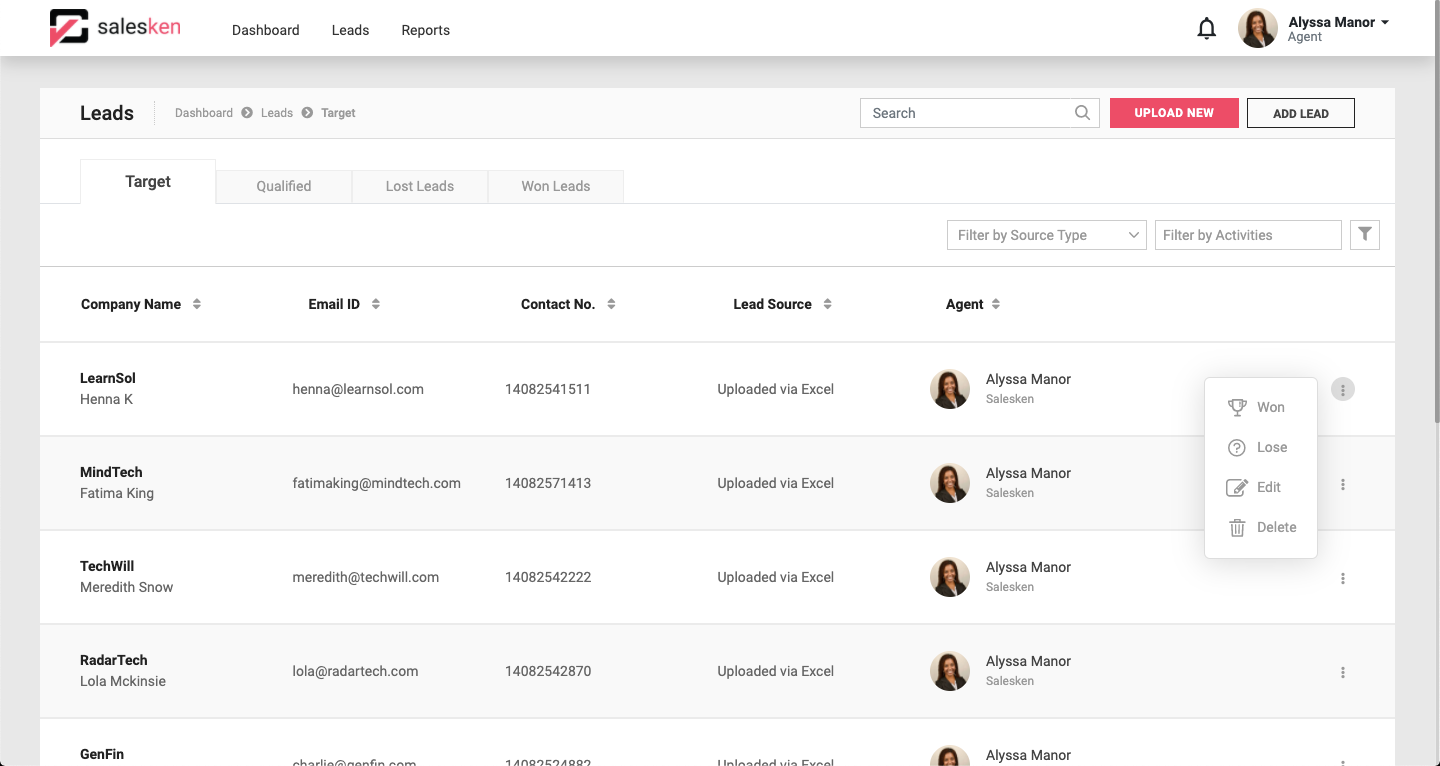Sort by Company Name column
The height and width of the screenshot is (766, 1440).
tap(197, 304)
